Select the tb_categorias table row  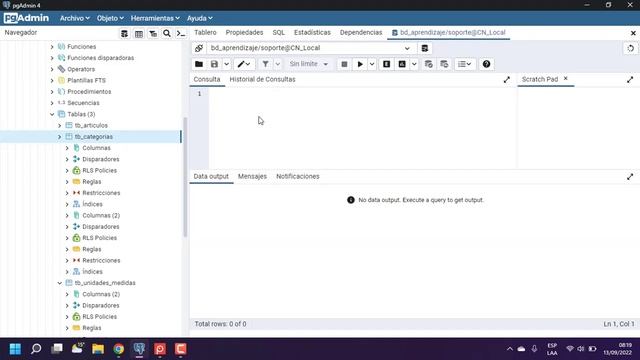pyautogui.click(x=90, y=137)
